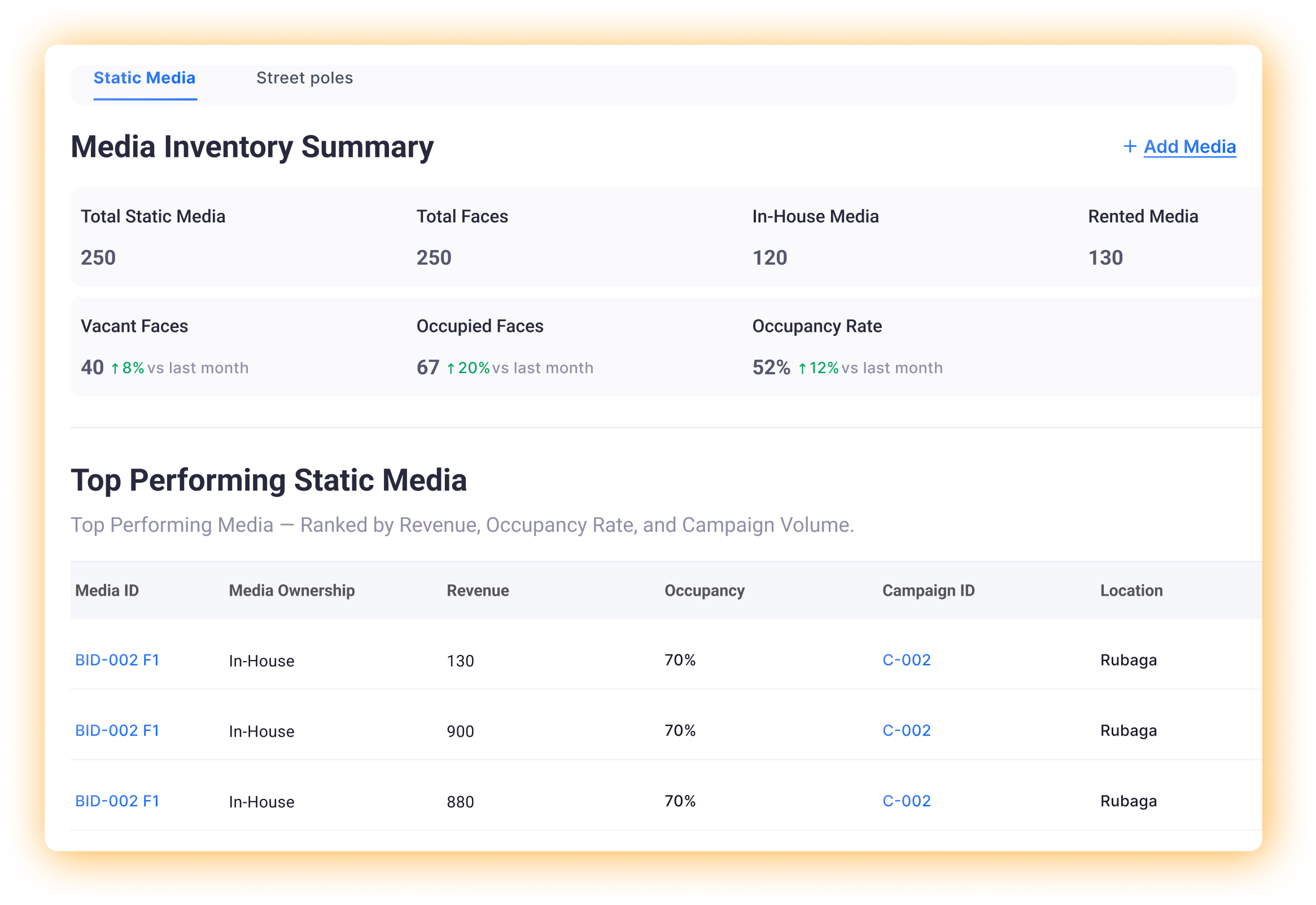This screenshot has height=905, width=1316.
Task: Click the Media ID column header
Action: pos(107,591)
